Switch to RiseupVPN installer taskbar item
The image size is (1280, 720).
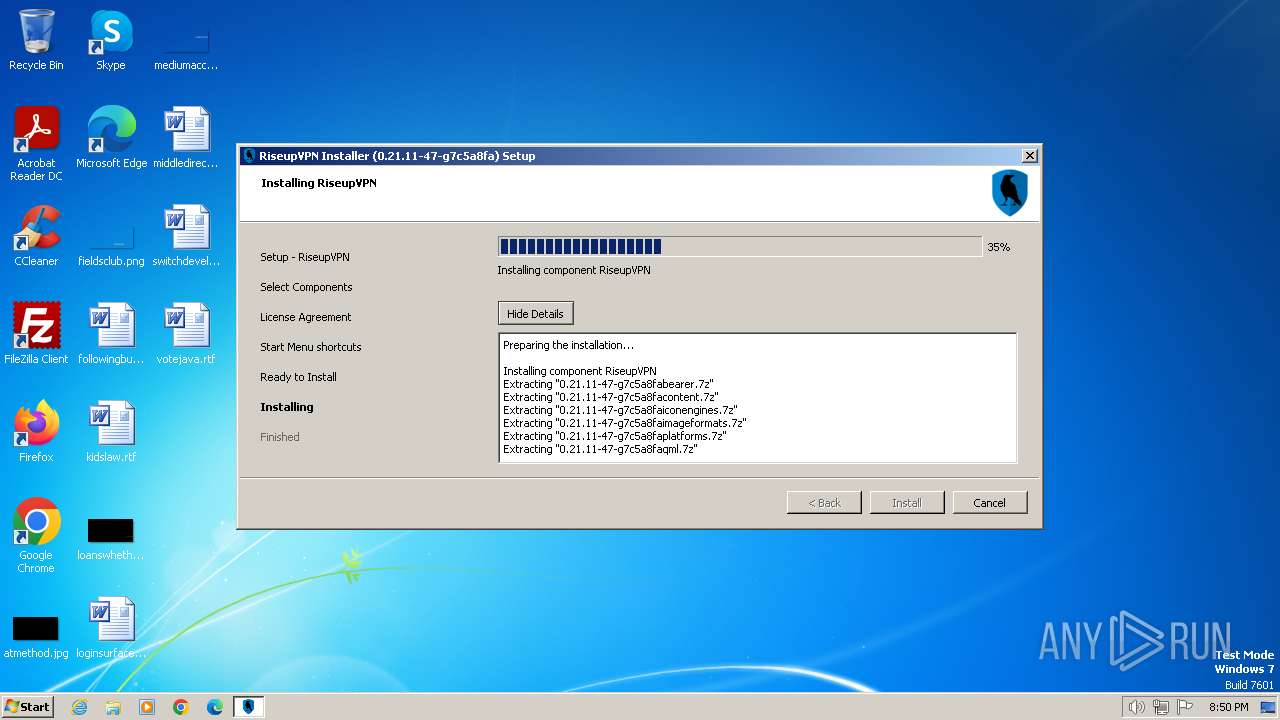249,707
